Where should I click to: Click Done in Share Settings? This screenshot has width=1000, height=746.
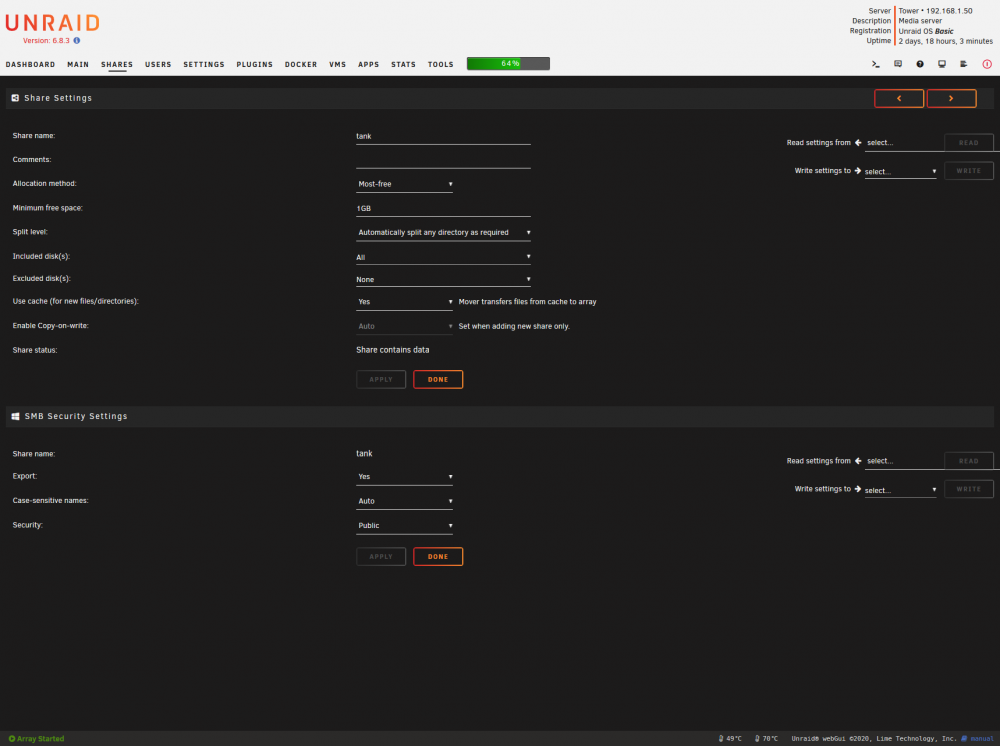tap(438, 379)
